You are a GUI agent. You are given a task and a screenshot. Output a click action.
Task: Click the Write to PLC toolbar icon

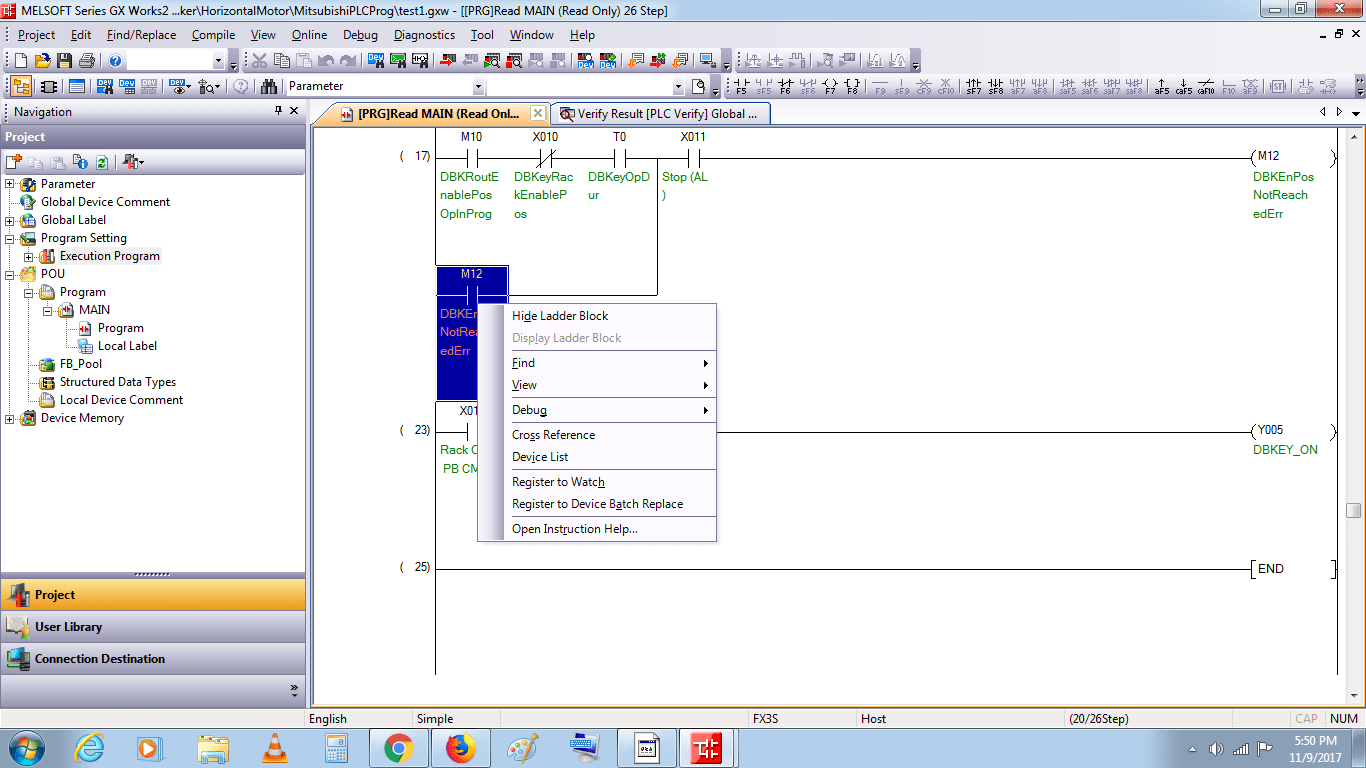[x=446, y=60]
